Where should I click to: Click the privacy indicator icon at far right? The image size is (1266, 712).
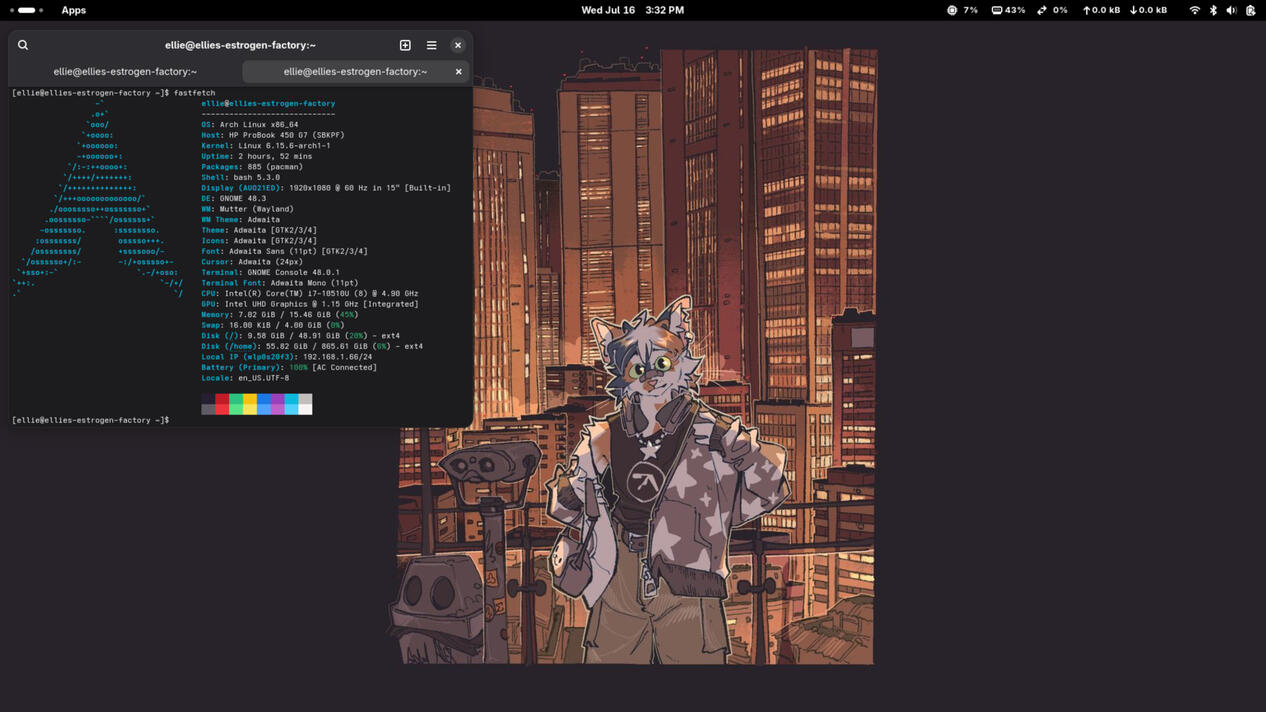[1249, 10]
